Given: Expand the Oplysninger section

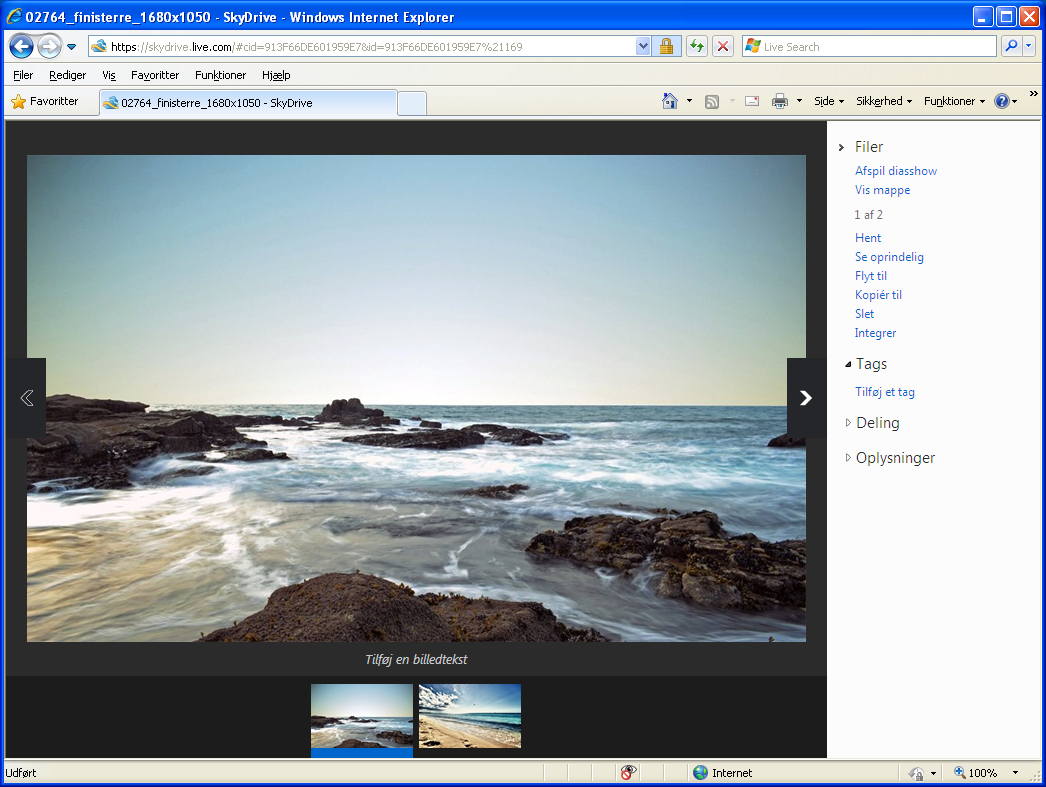Looking at the screenshot, I should pos(895,458).
